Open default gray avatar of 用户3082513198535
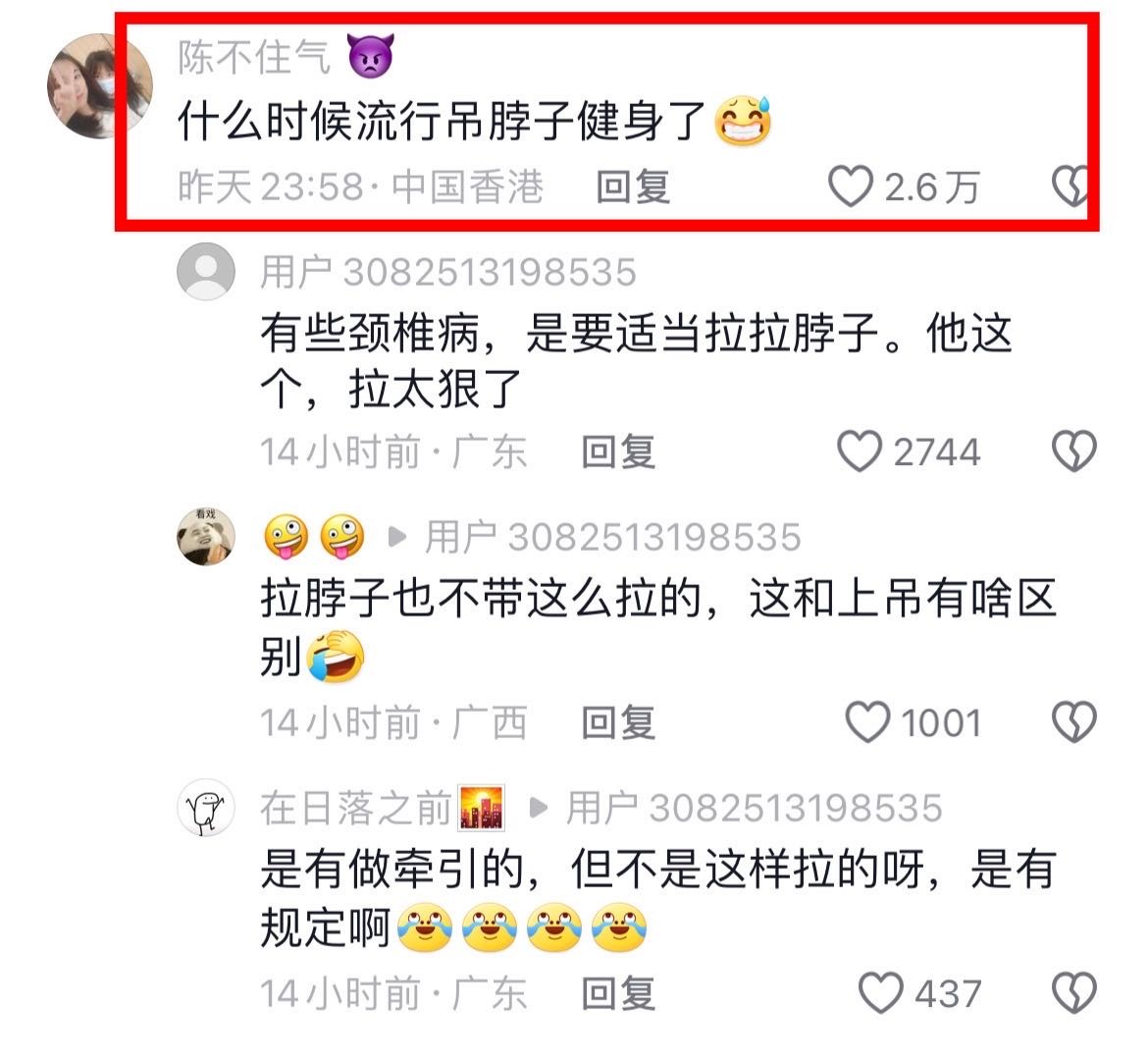The image size is (1148, 1060). 206,271
